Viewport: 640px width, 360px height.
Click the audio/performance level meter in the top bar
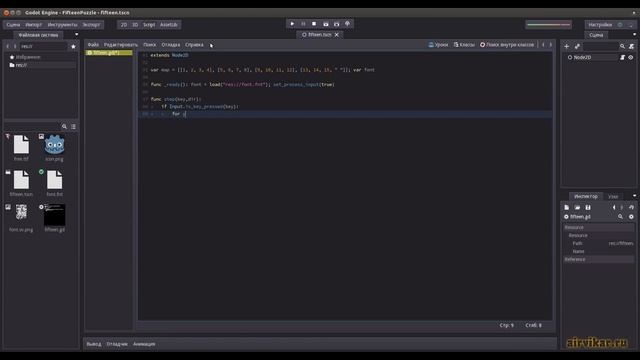pyautogui.click(x=549, y=24)
